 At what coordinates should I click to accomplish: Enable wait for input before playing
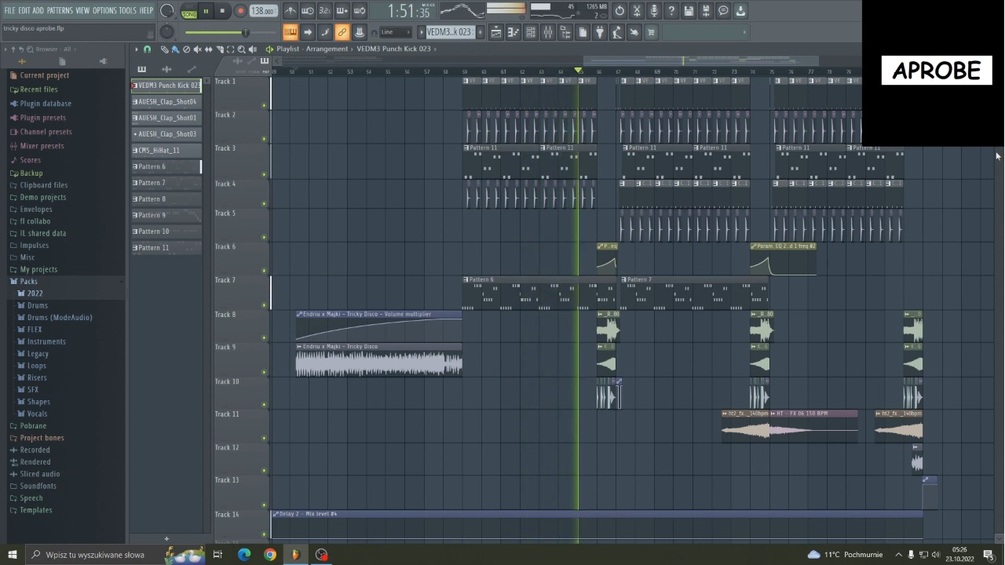pos(308,11)
